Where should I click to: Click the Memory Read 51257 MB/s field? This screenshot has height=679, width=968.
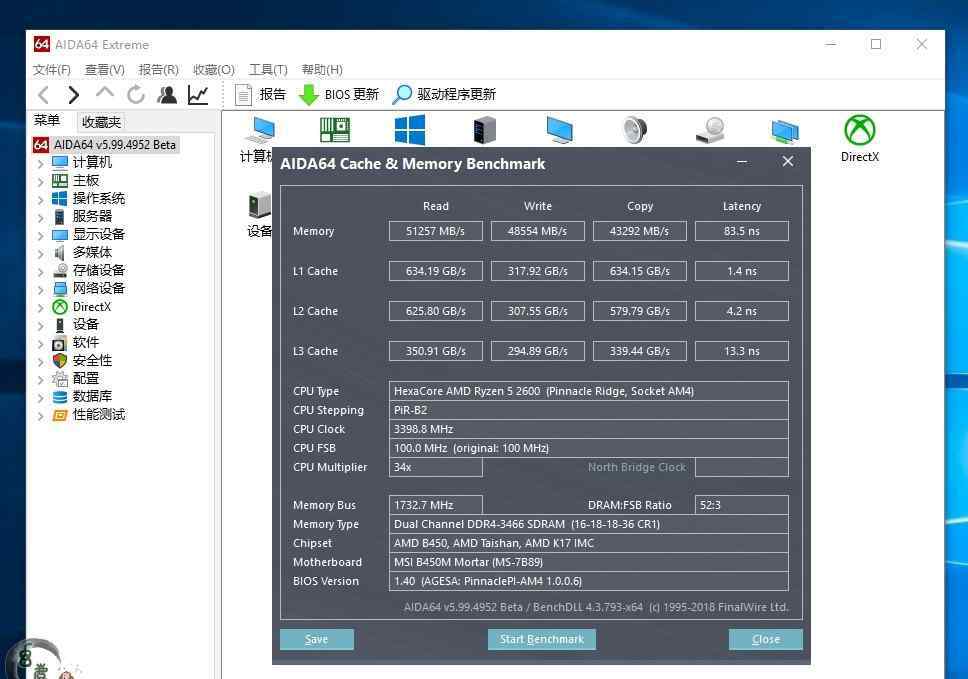pyautogui.click(x=435, y=231)
